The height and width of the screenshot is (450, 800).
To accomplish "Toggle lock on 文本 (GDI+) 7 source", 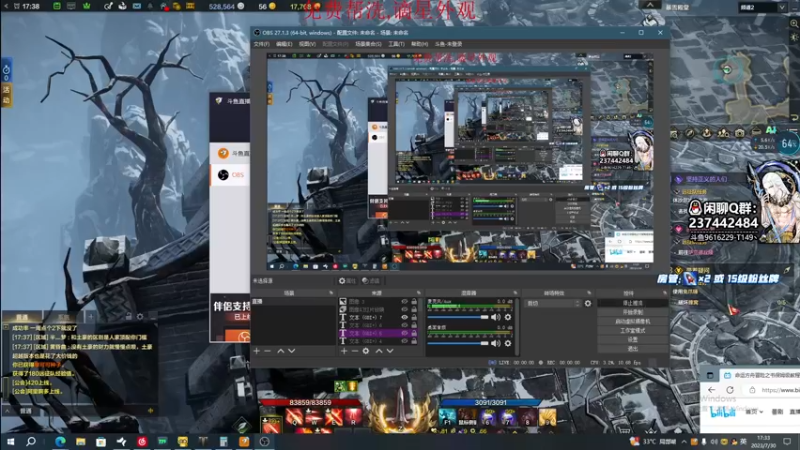I will click(x=414, y=317).
